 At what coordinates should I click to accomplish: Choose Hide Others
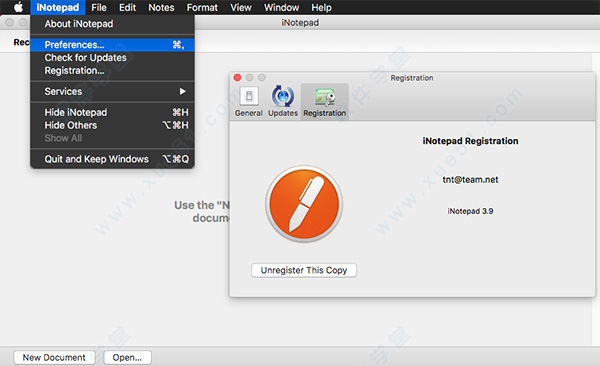point(112,125)
